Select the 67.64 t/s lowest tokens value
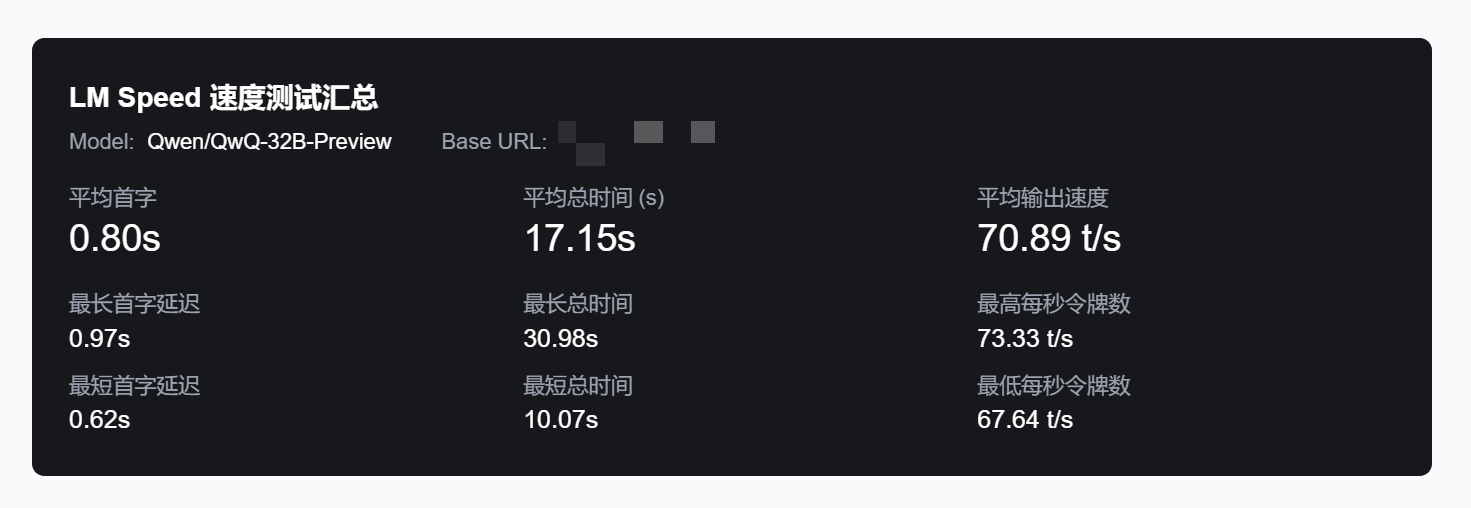This screenshot has width=1471, height=508. point(1025,419)
